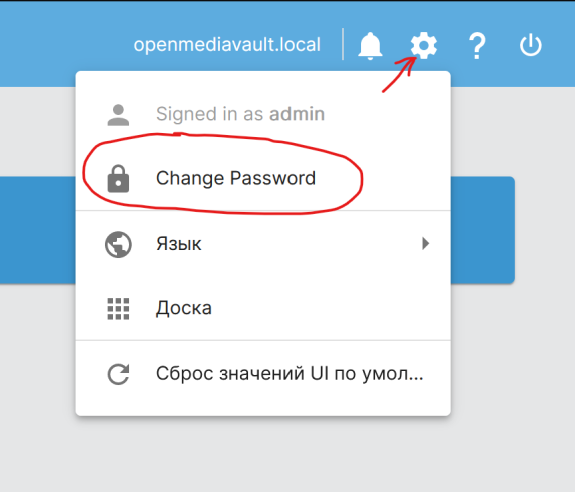575x492 pixels.
Task: Click the settings gear icon
Action: point(424,45)
